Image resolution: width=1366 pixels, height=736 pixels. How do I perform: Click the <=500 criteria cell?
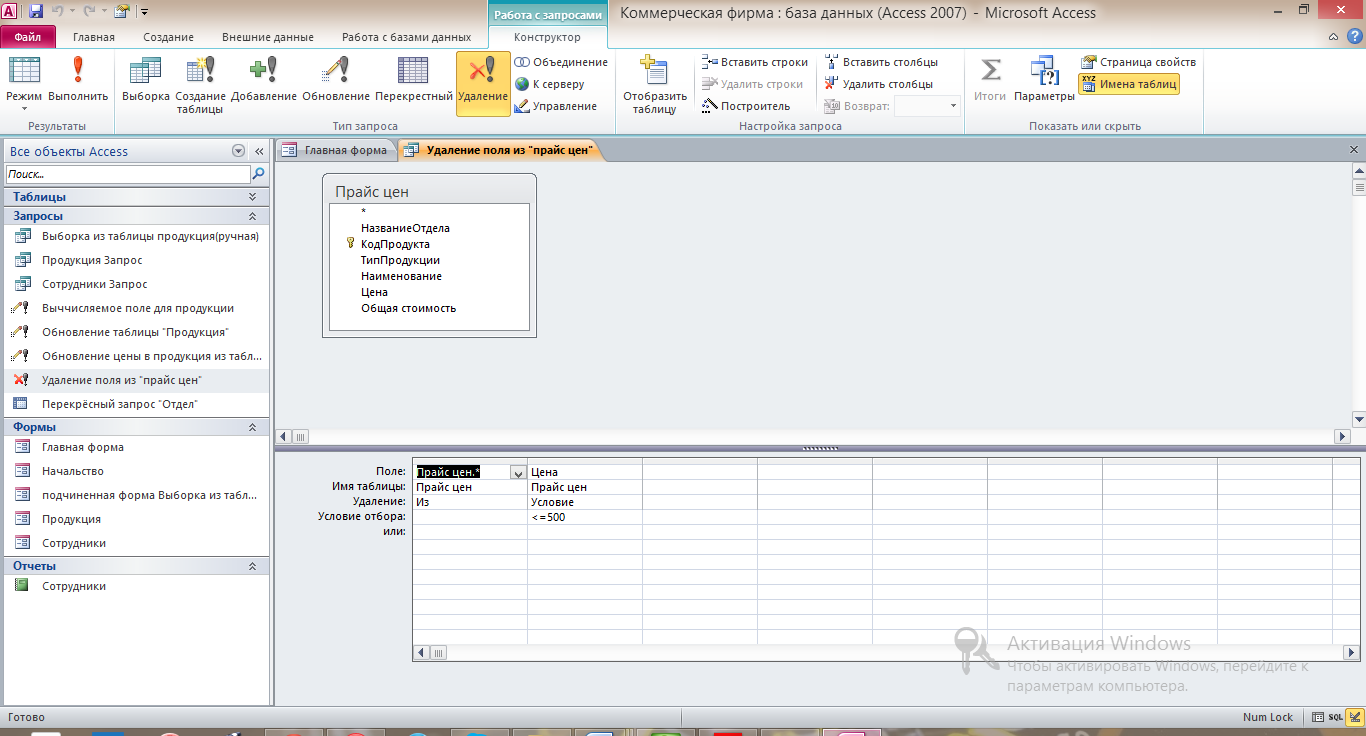(x=584, y=517)
